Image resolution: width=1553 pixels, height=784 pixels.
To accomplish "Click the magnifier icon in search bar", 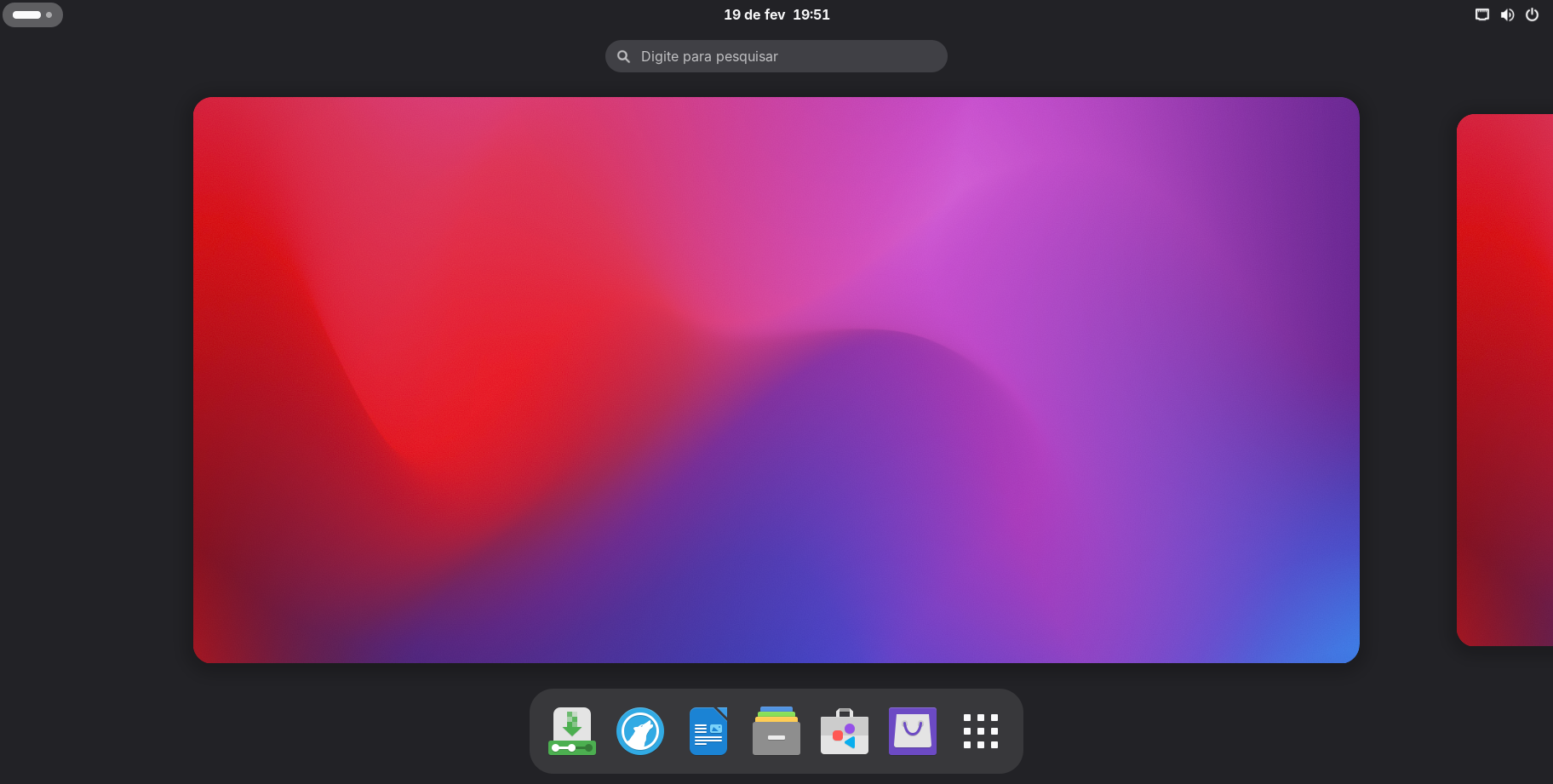I will (624, 56).
